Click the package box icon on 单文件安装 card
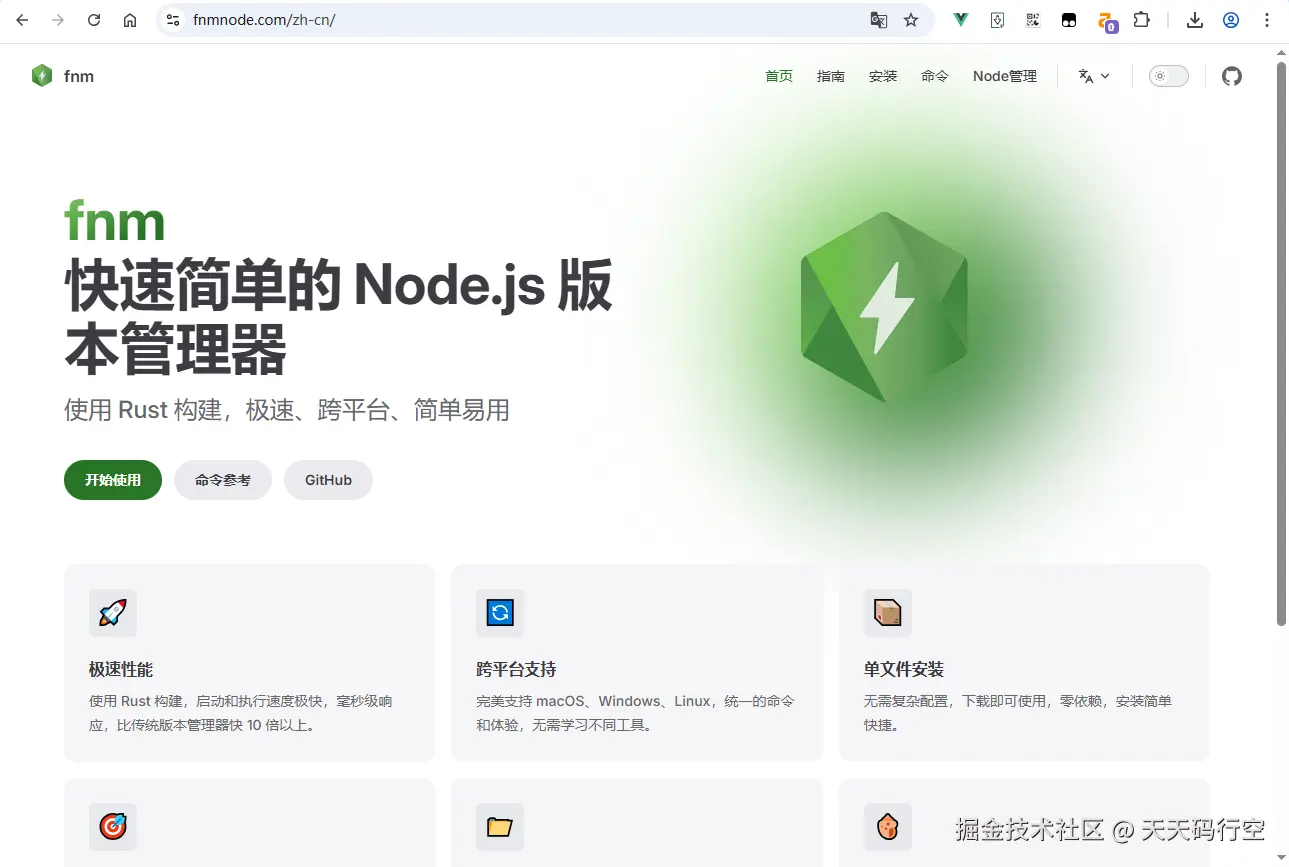 [888, 613]
